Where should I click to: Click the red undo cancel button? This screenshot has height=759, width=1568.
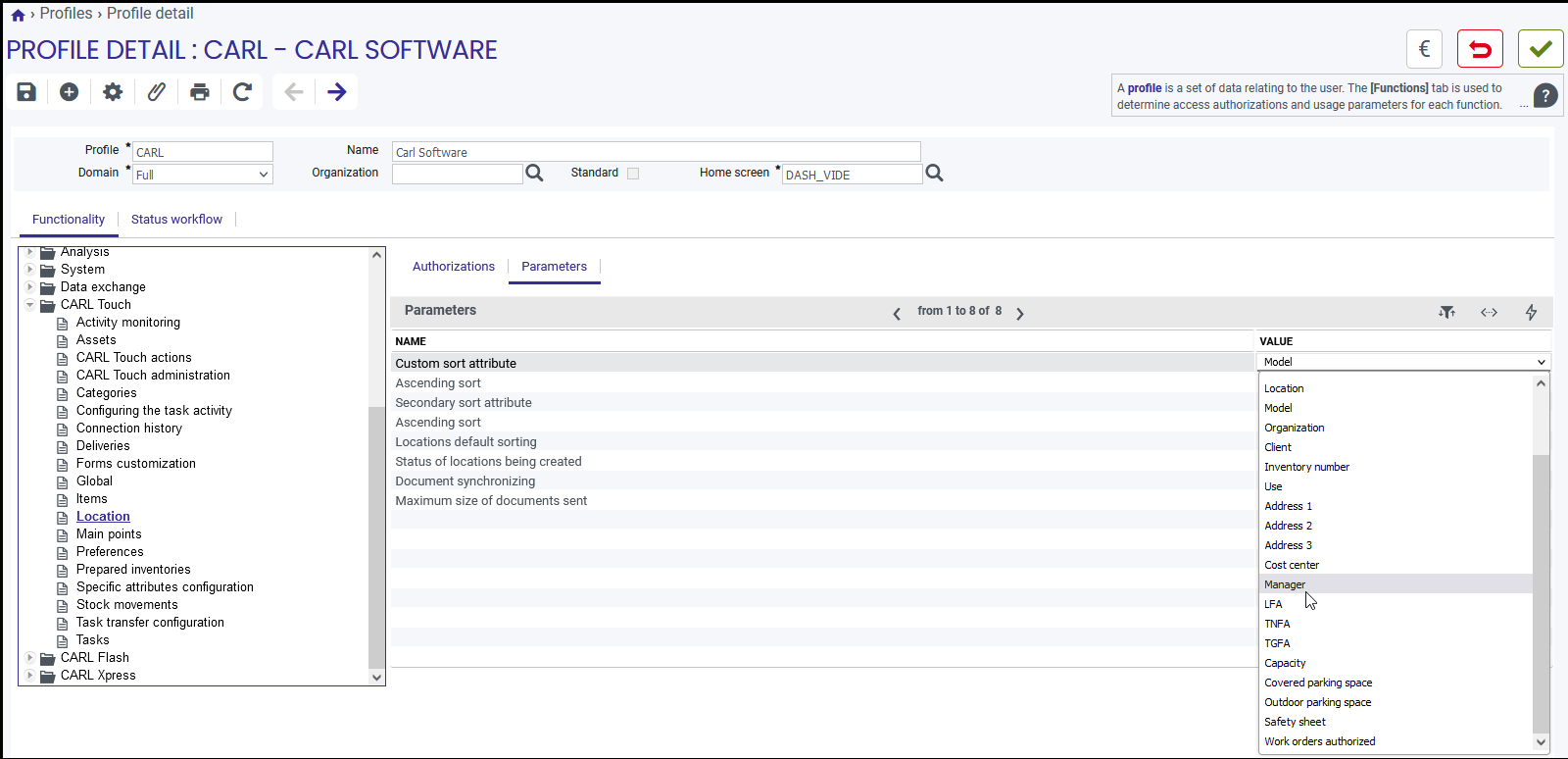pyautogui.click(x=1480, y=48)
